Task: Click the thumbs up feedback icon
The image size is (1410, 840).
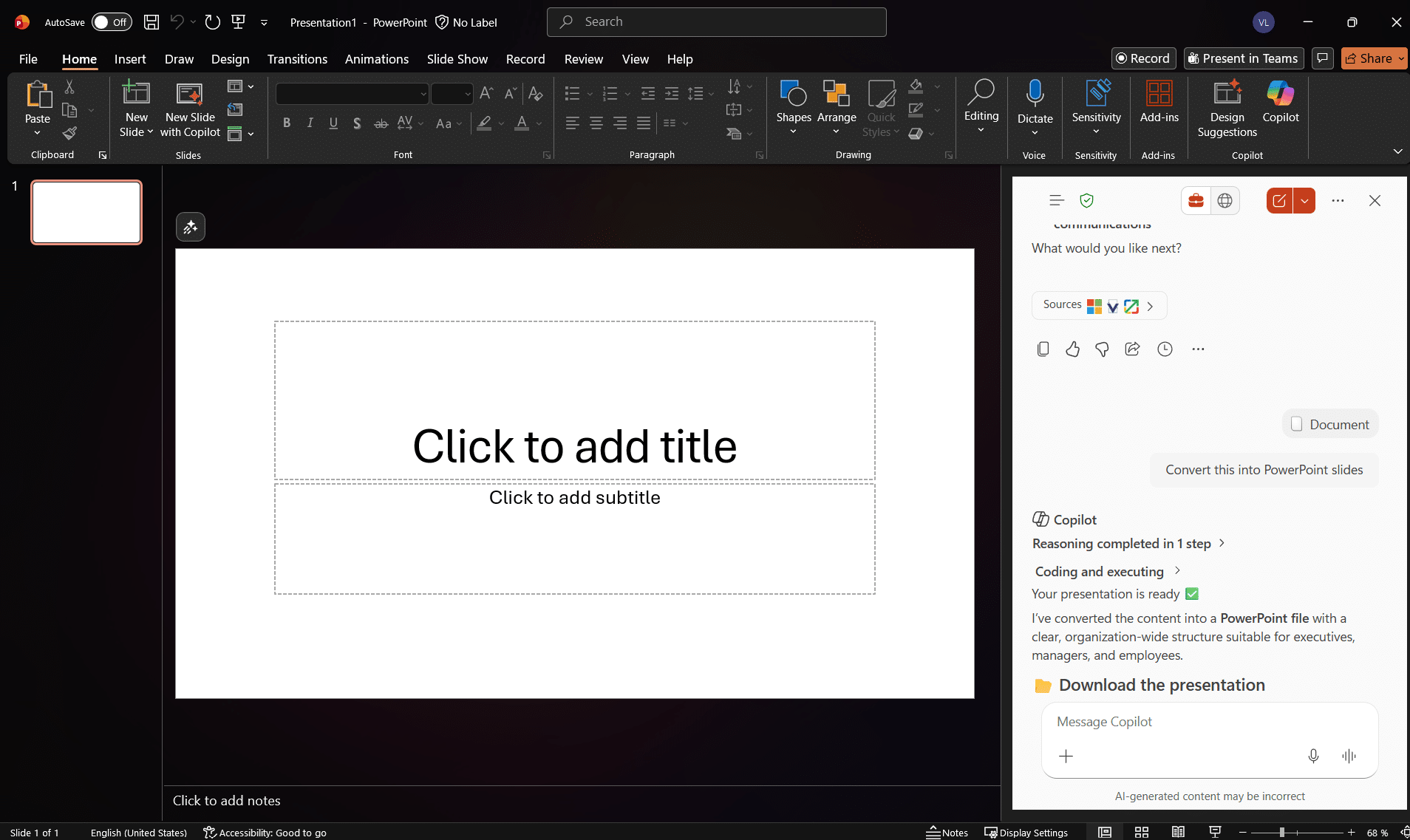Action: [1072, 349]
